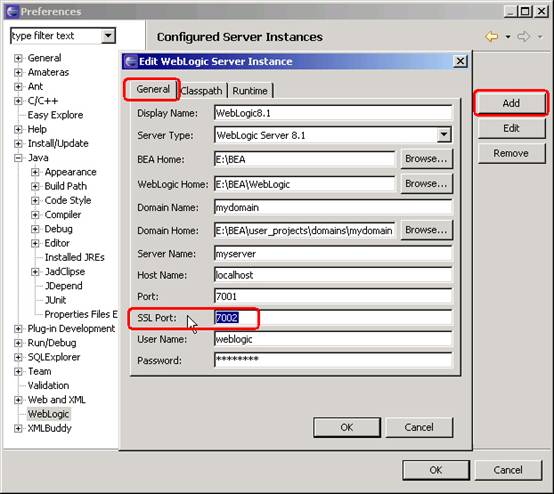554x494 pixels.
Task: Select the Properties Files tree entry
Action: click(81, 314)
